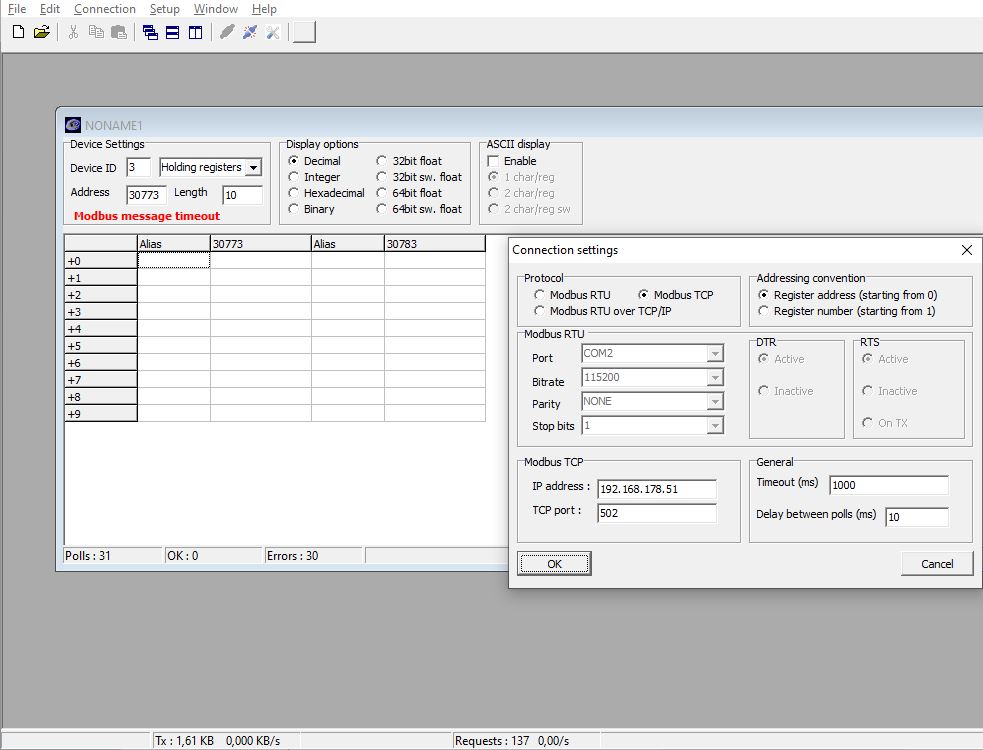Choose Hexadecimal display option

[294, 193]
